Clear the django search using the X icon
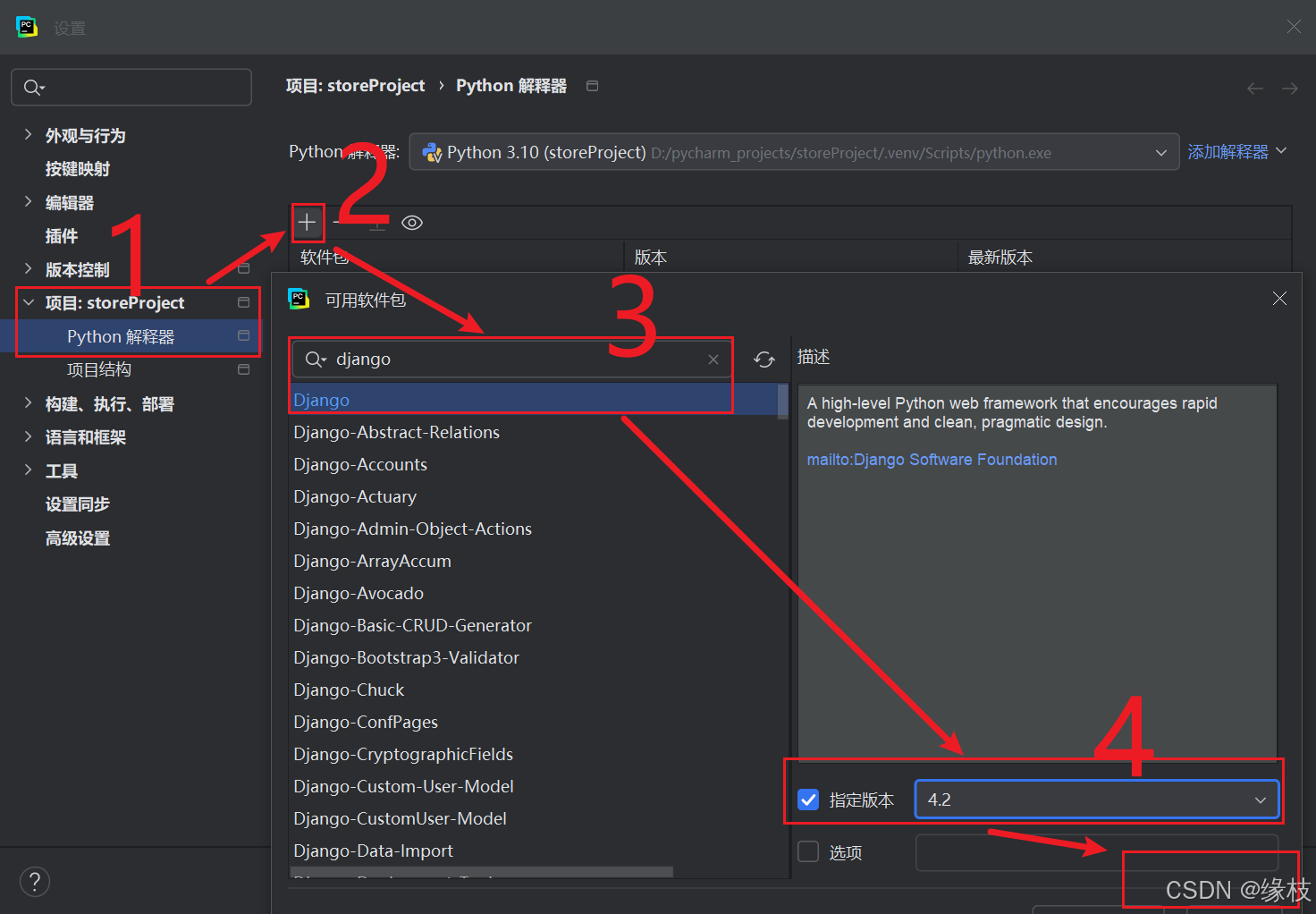Screen dimensions: 1316x914 pyautogui.click(x=713, y=359)
